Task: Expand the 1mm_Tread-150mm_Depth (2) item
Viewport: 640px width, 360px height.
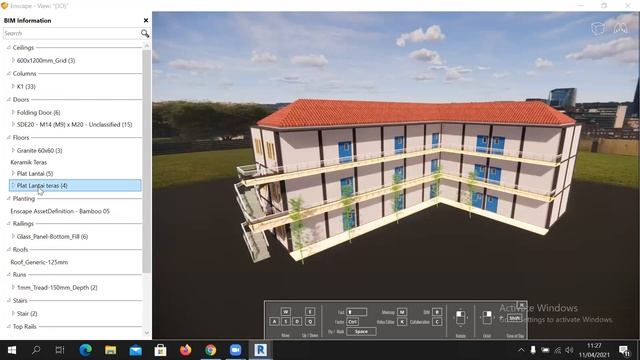Action: [x=13, y=287]
